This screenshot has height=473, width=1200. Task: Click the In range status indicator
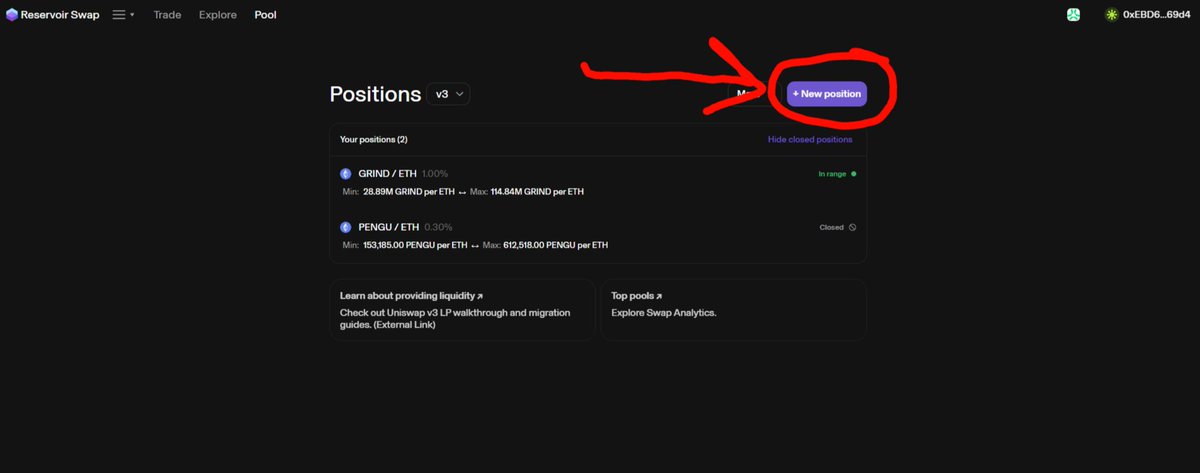[837, 174]
